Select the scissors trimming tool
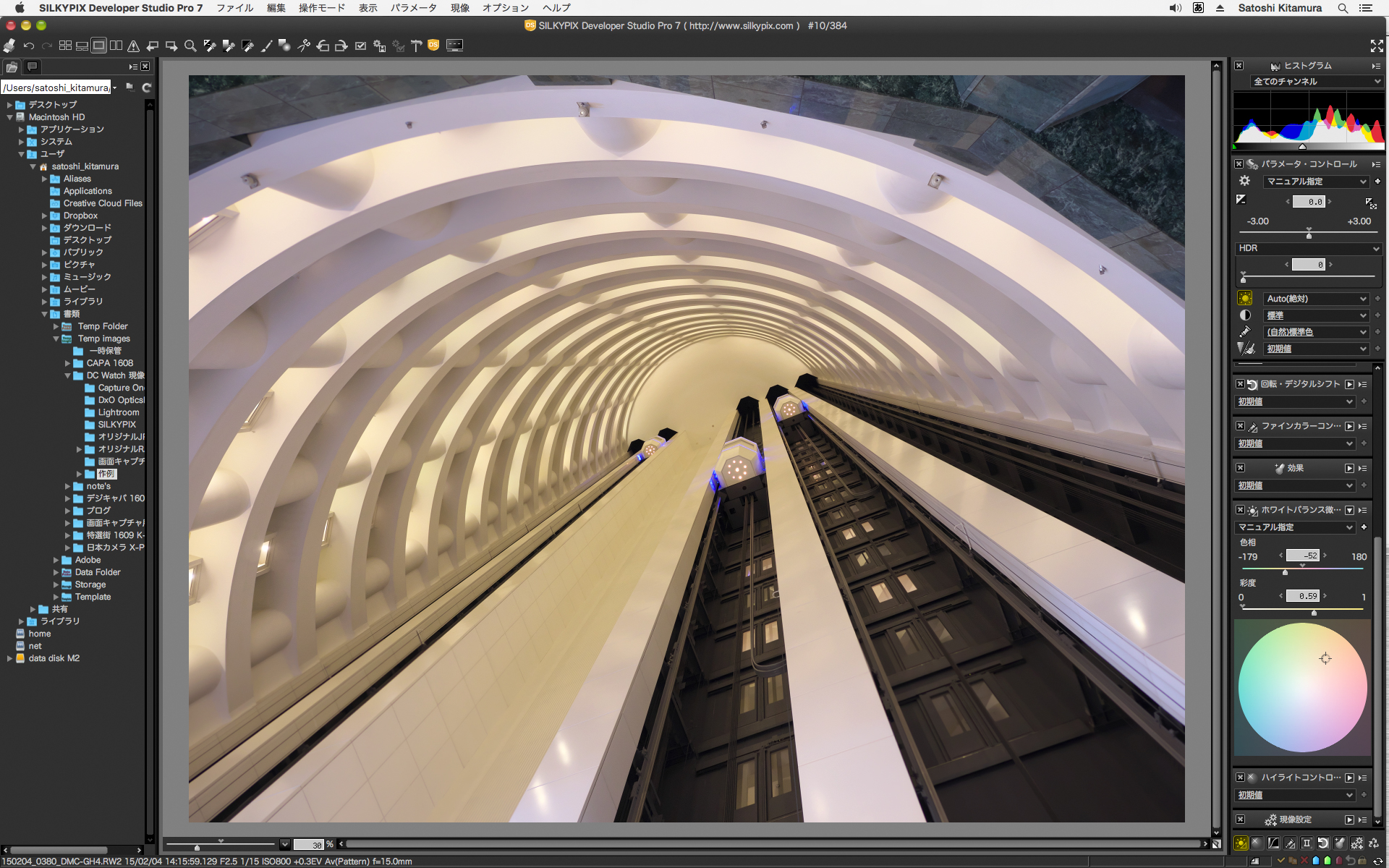The image size is (1389, 868). pyautogui.click(x=304, y=46)
